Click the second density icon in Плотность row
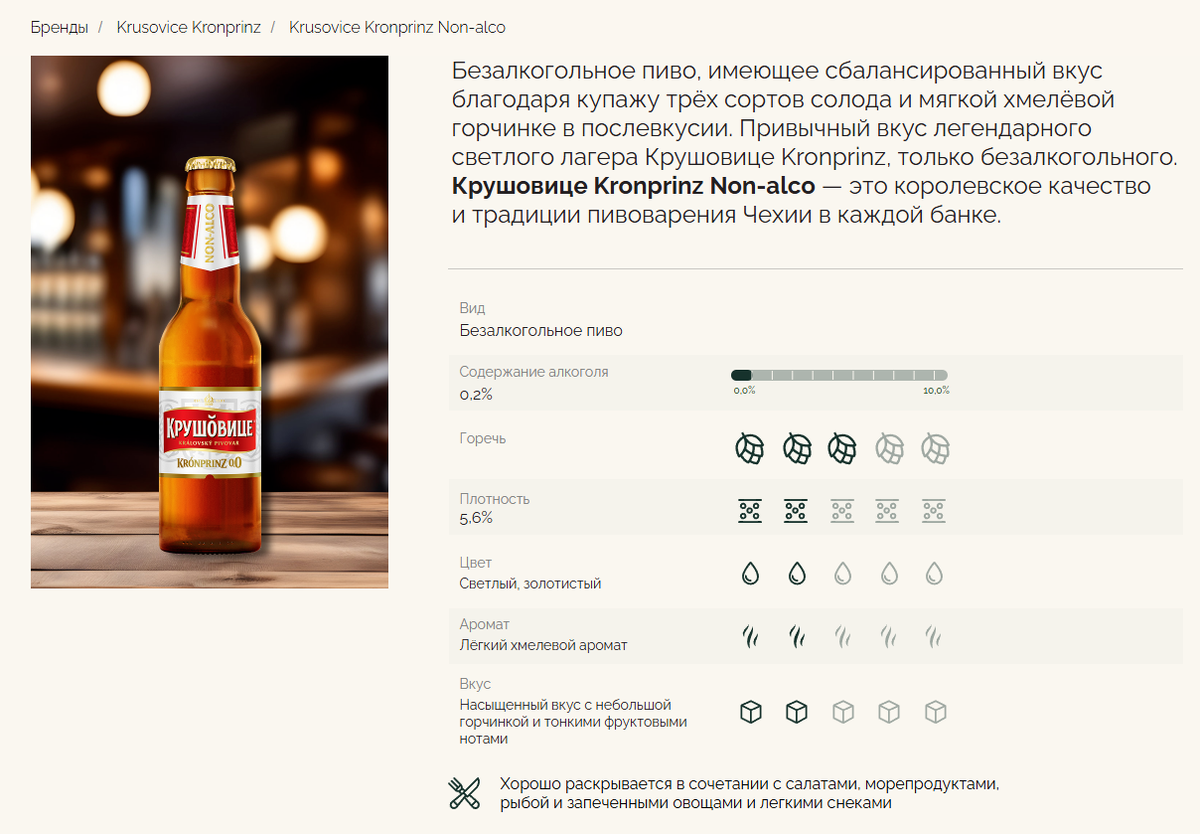The width and height of the screenshot is (1200, 834). click(796, 510)
